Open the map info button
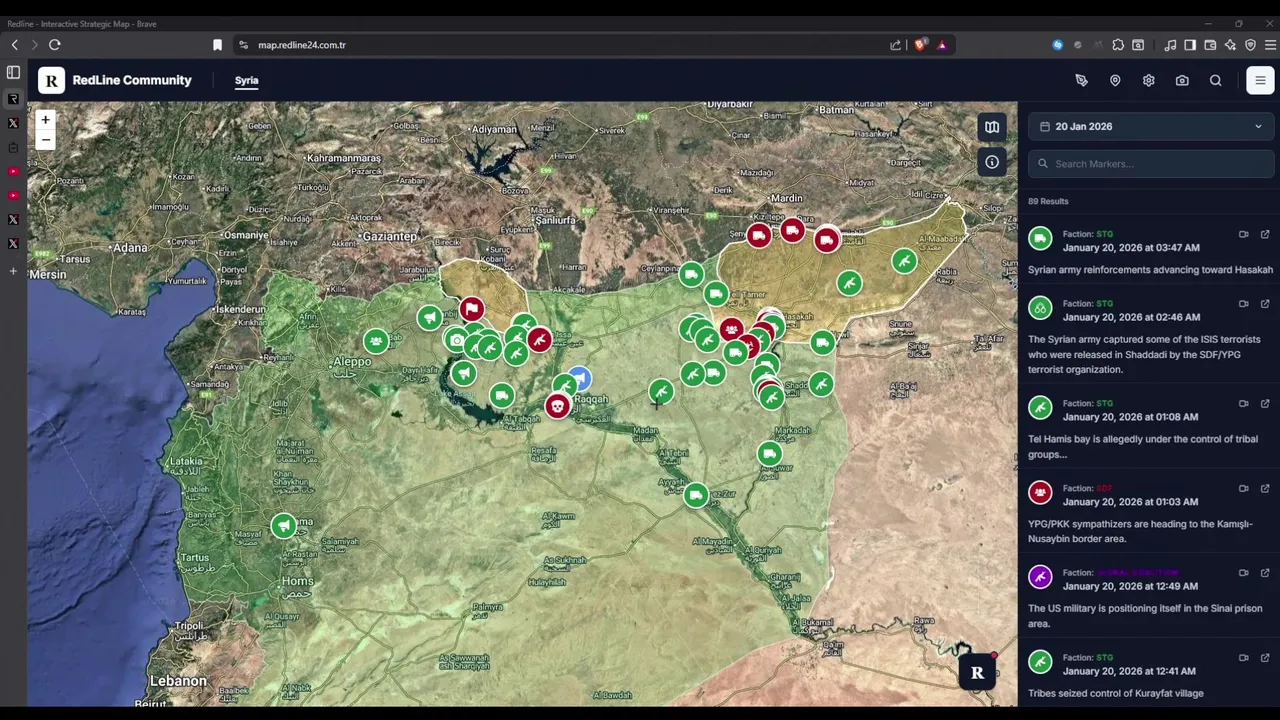This screenshot has height=720, width=1280. [992, 162]
